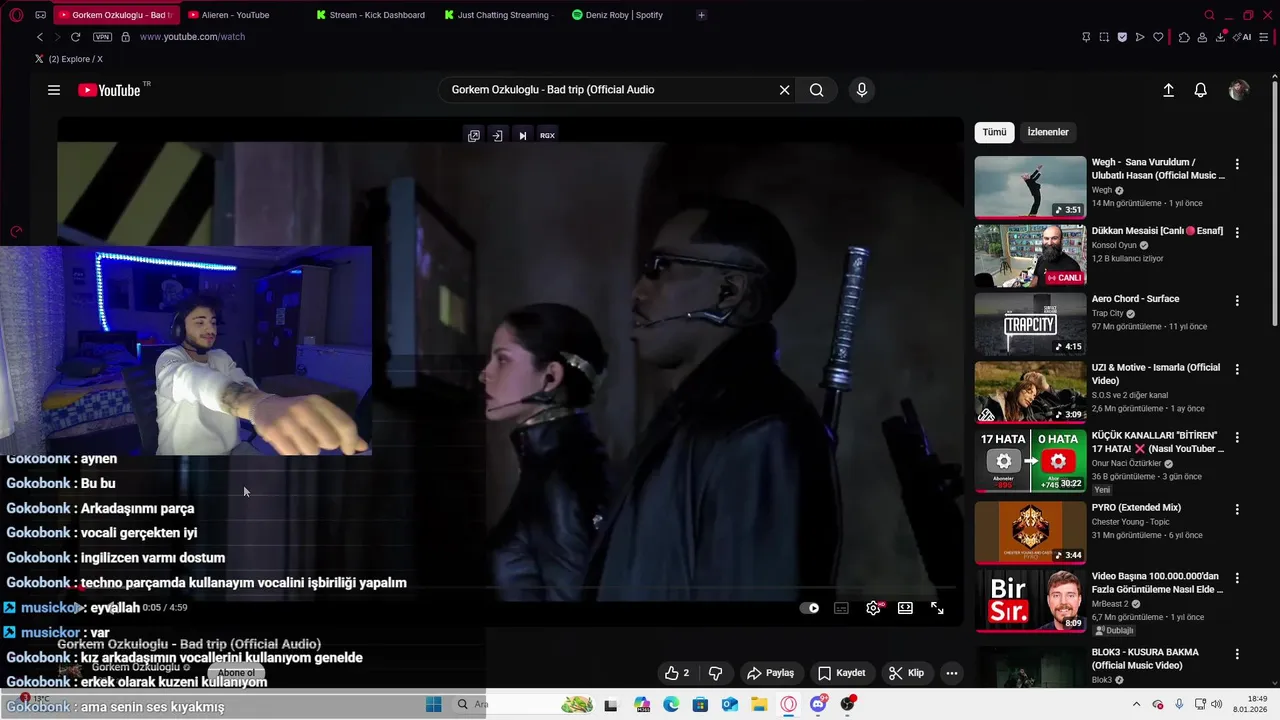1280x720 pixels.
Task: Reload the page with the refresh icon
Action: tap(75, 37)
